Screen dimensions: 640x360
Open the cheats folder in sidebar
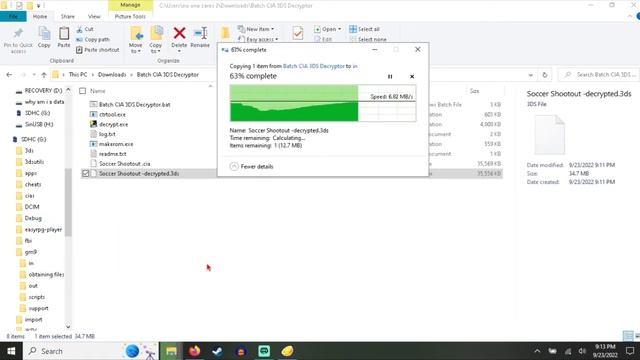coord(33,184)
